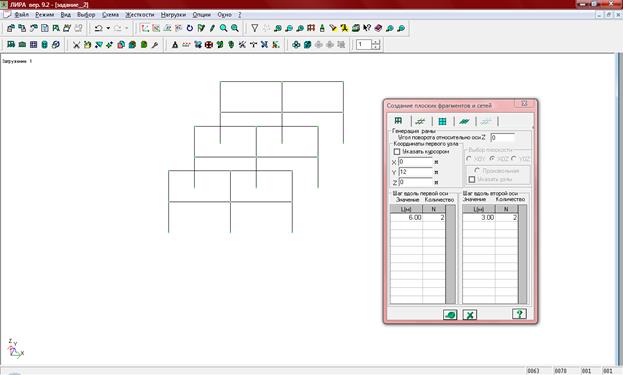623x375 pixels.
Task: Click the load case number field showing 1
Action: pyautogui.click(x=364, y=44)
